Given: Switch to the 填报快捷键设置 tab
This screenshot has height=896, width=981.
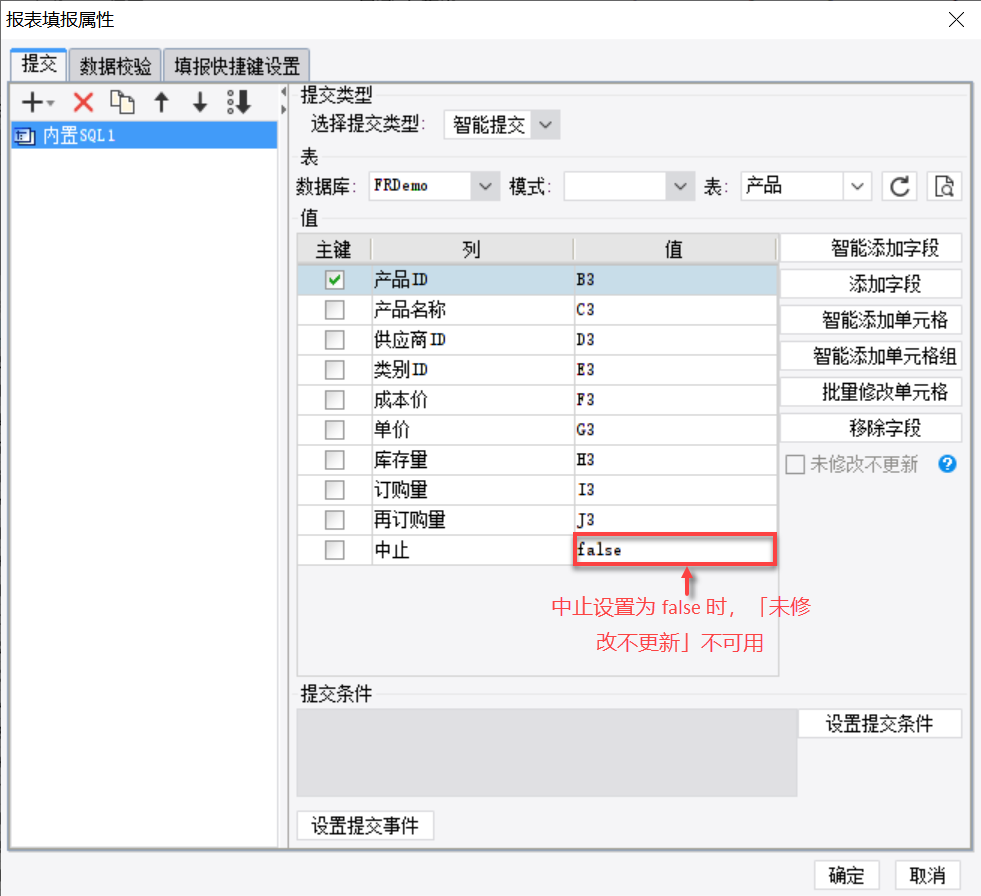Looking at the screenshot, I should [x=236, y=66].
